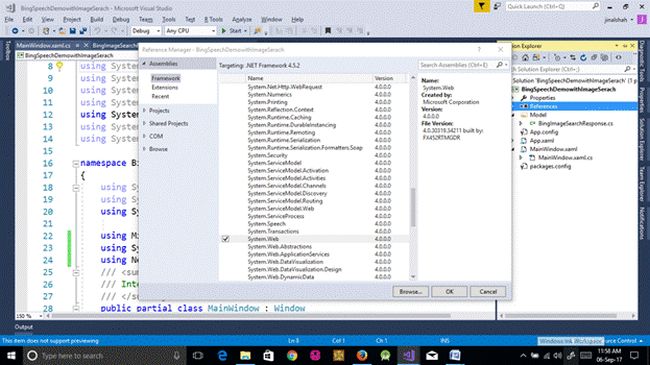Select Framework under Assemblies

(x=165, y=78)
